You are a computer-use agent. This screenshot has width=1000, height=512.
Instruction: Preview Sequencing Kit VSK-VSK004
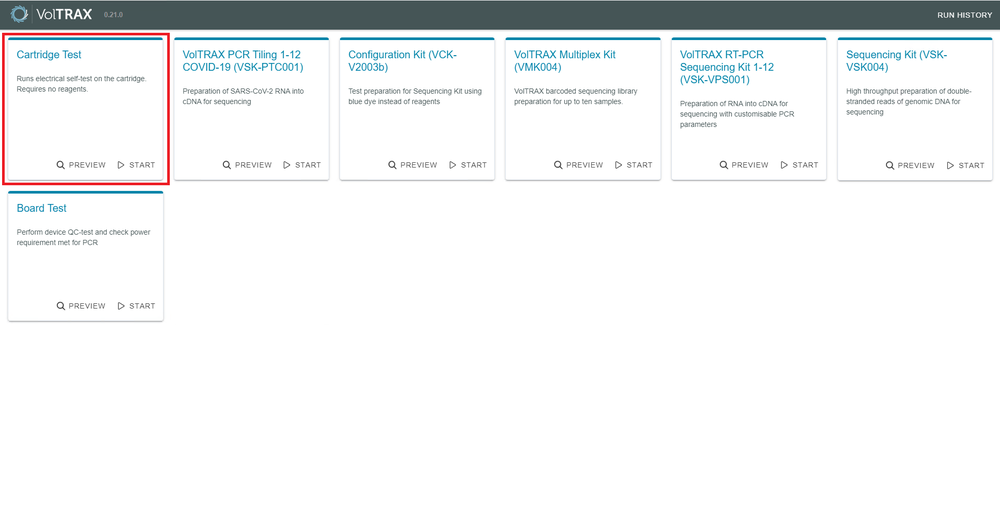910,165
